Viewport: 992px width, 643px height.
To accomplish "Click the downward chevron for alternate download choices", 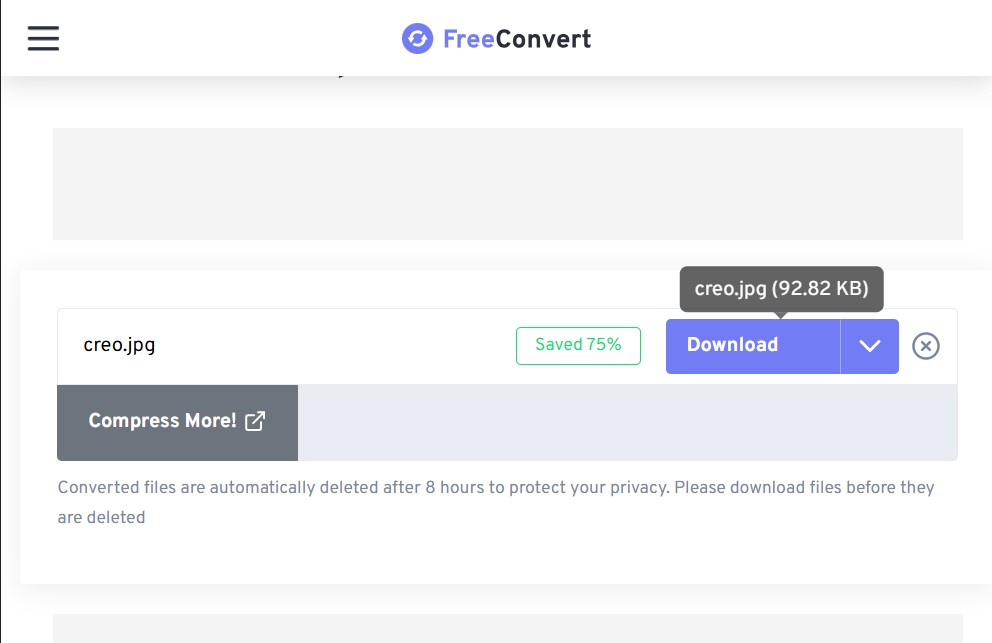I will click(x=869, y=346).
